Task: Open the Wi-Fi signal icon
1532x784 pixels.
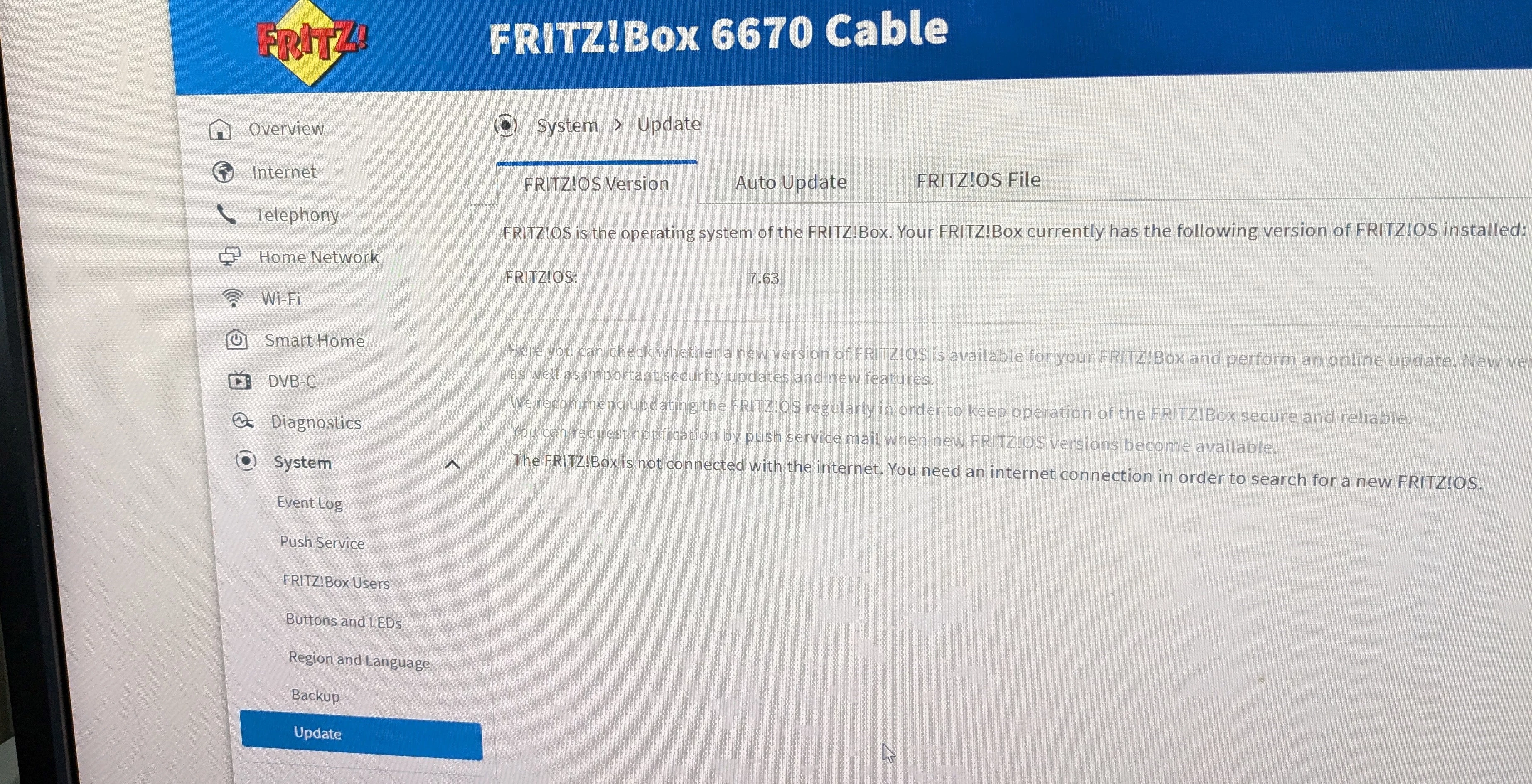Action: (233, 298)
